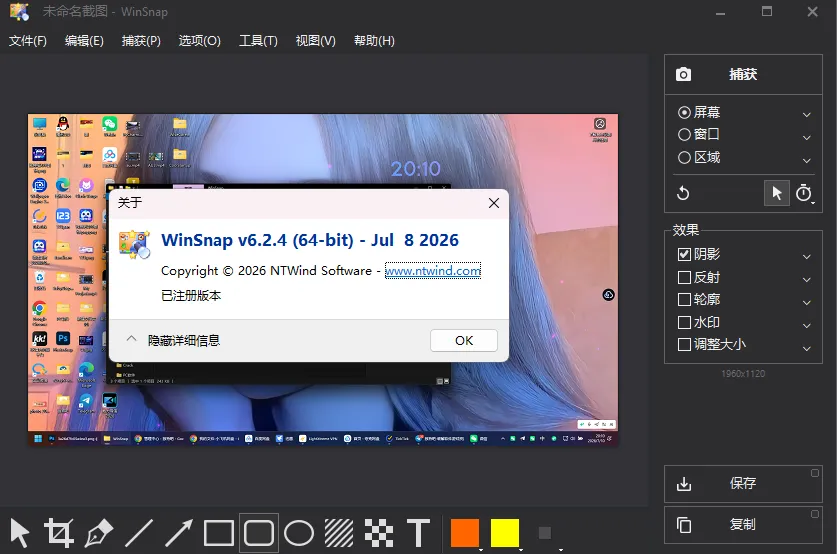Select the 区域 capture mode radio
Image resolution: width=837 pixels, height=554 pixels.
pyautogui.click(x=684, y=157)
